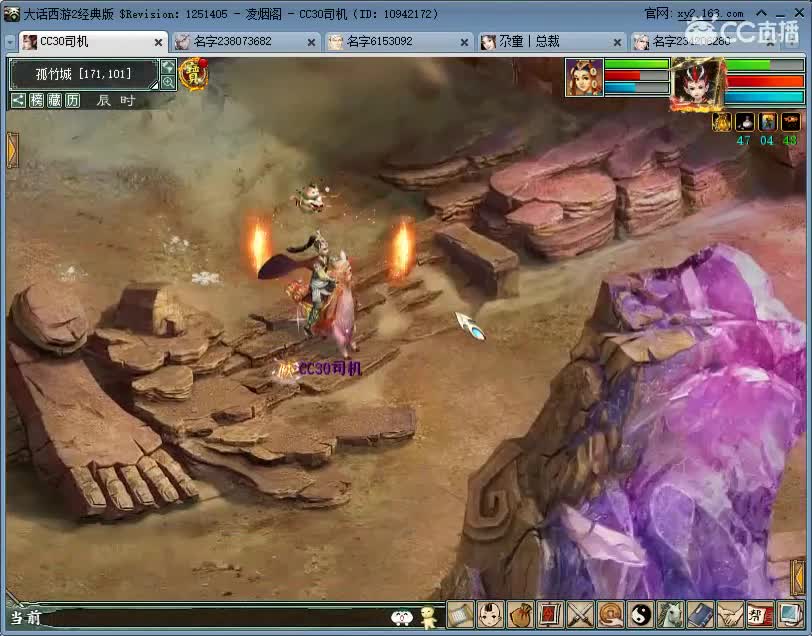Click the red banner flag icon
The height and width of the screenshot is (636, 812).
coord(550,615)
